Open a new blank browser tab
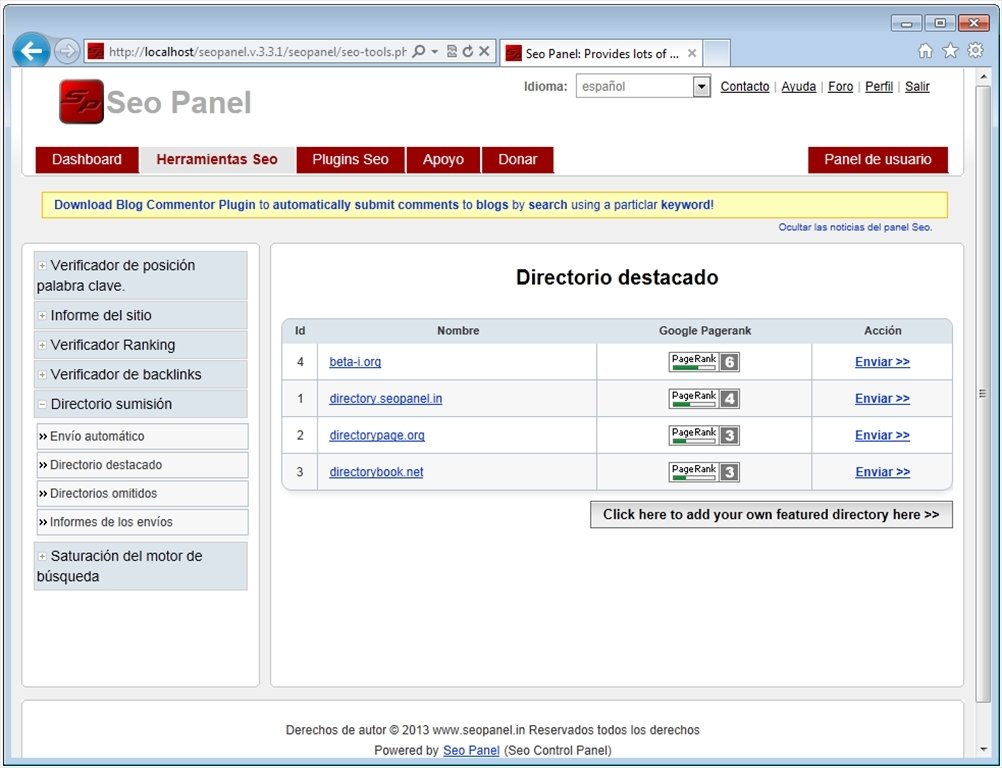 [716, 54]
